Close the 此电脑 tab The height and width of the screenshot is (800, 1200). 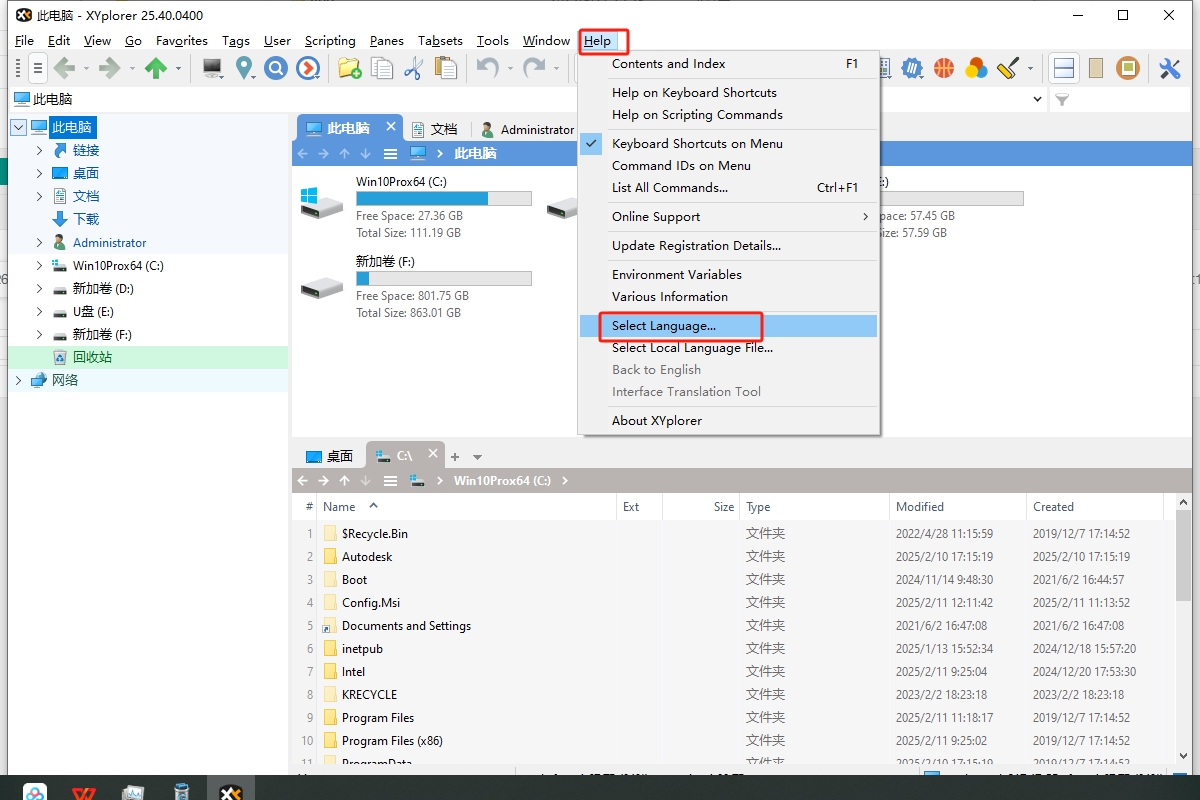coord(391,127)
